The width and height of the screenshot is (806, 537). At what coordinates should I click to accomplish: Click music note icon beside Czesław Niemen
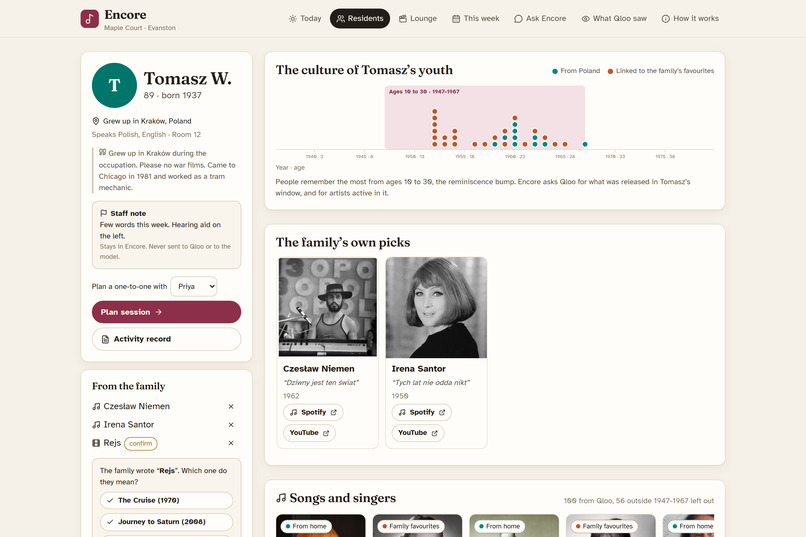tap(96, 406)
